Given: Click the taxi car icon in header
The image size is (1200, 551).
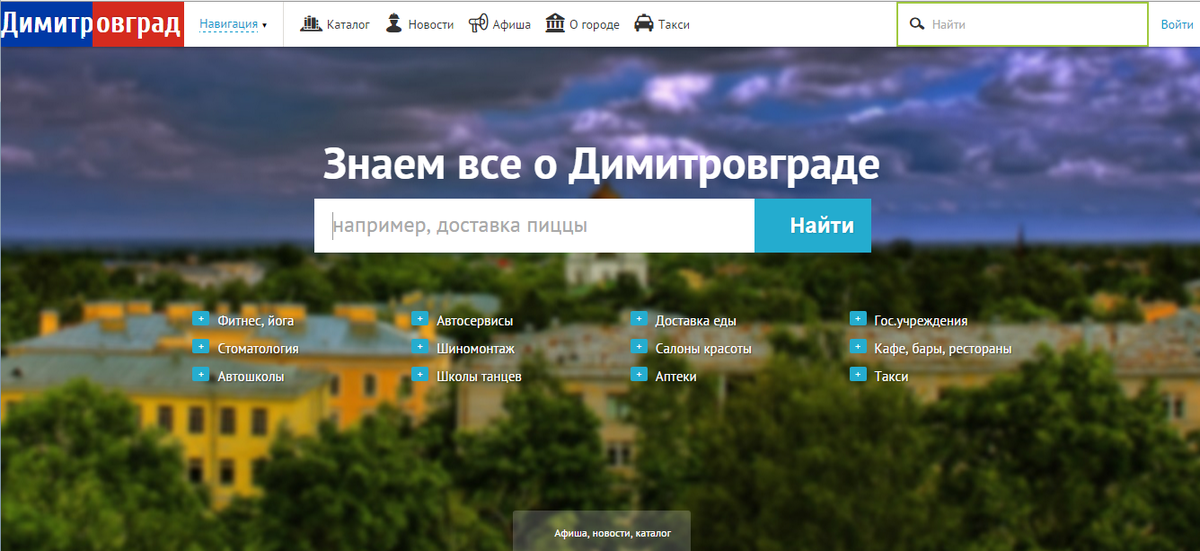Looking at the screenshot, I should coord(644,24).
